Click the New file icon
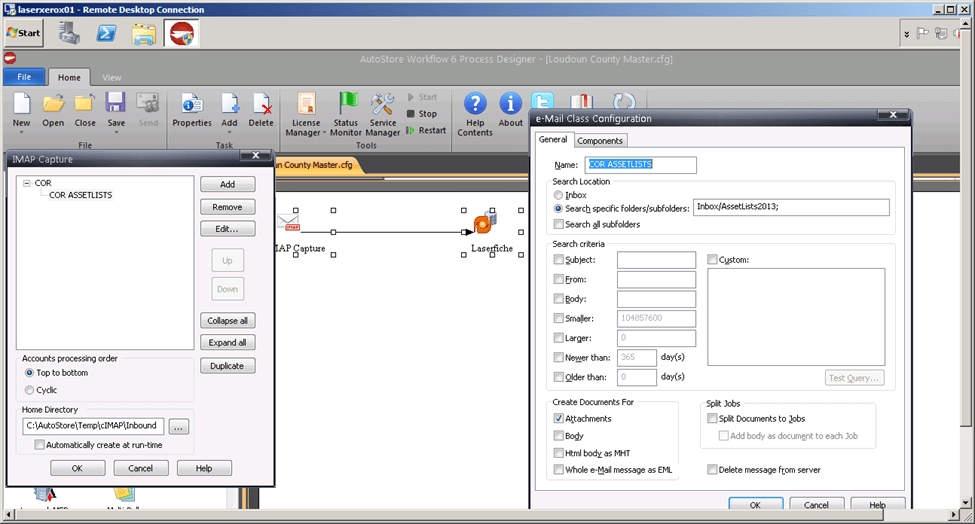This screenshot has height=524, width=975. [22, 104]
